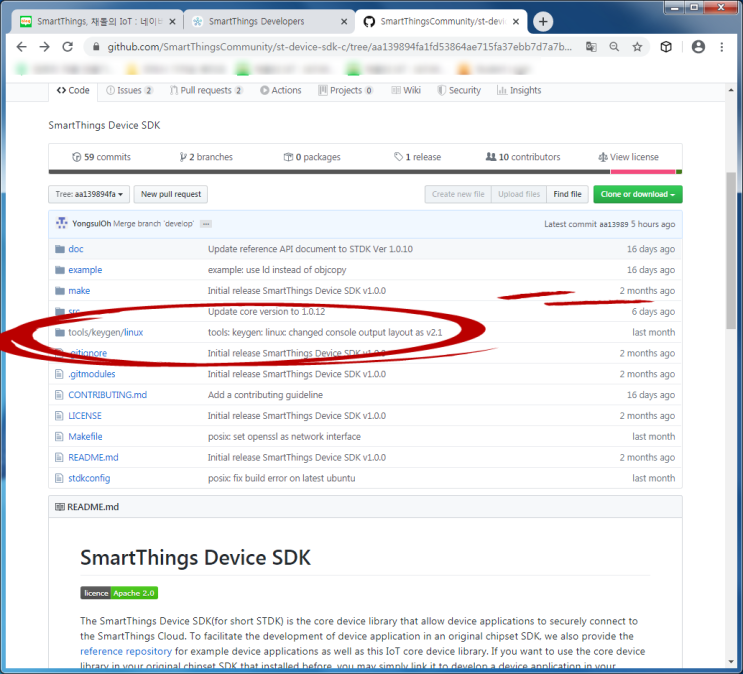Reload the GitHub page
This screenshot has width=743, height=674.
68,46
